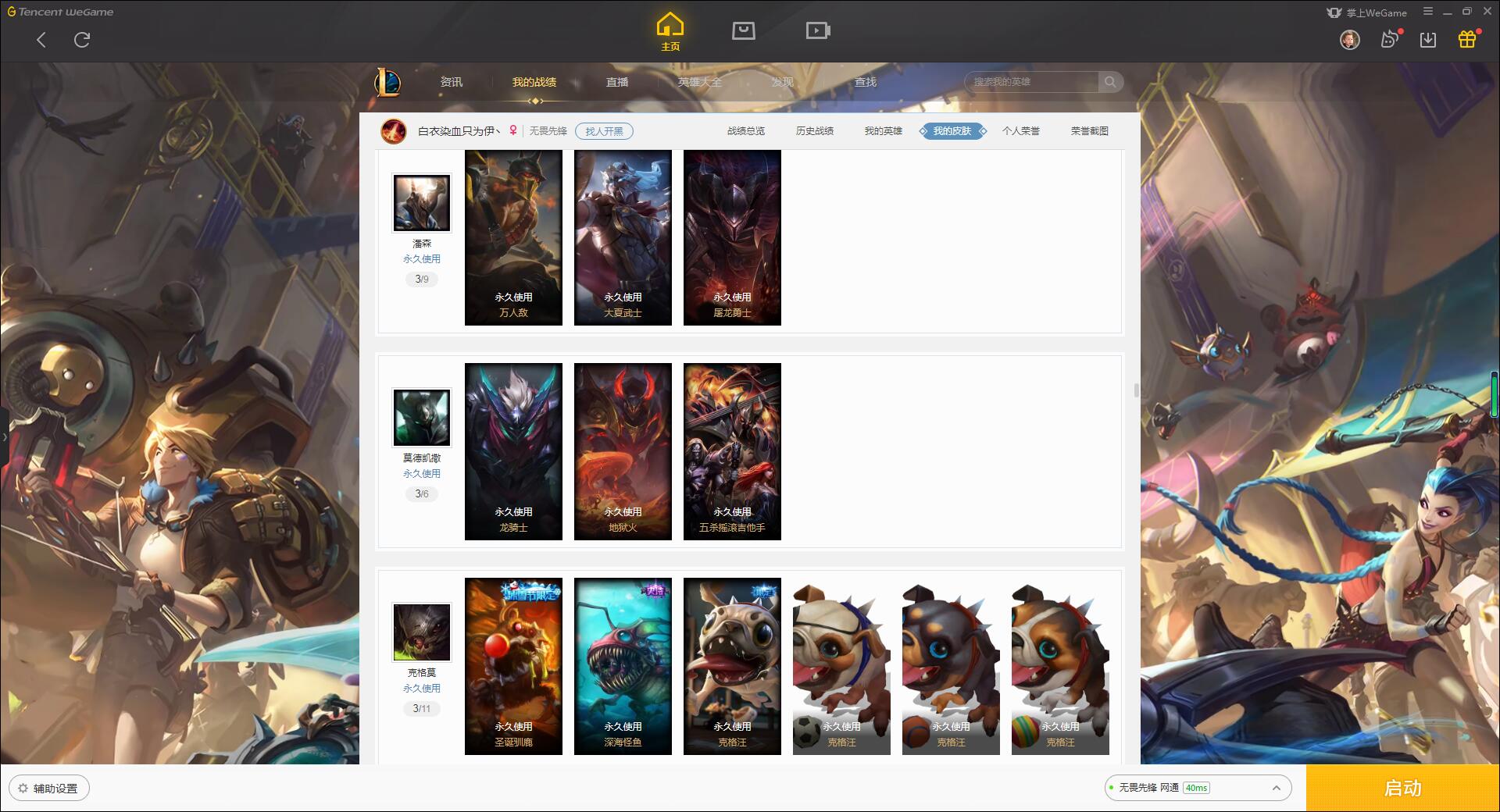Click the 40ms latency indicator
1500x812 pixels.
[x=1196, y=788]
